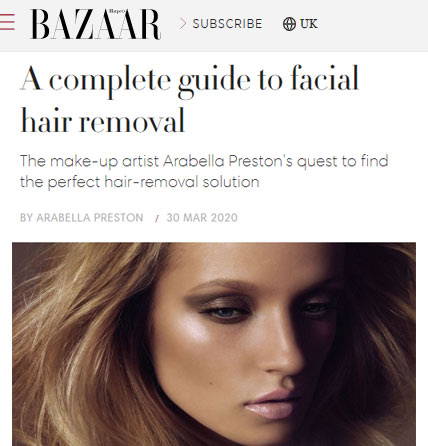Click the chevron arrow beside SUBSCRIBE

click(182, 24)
